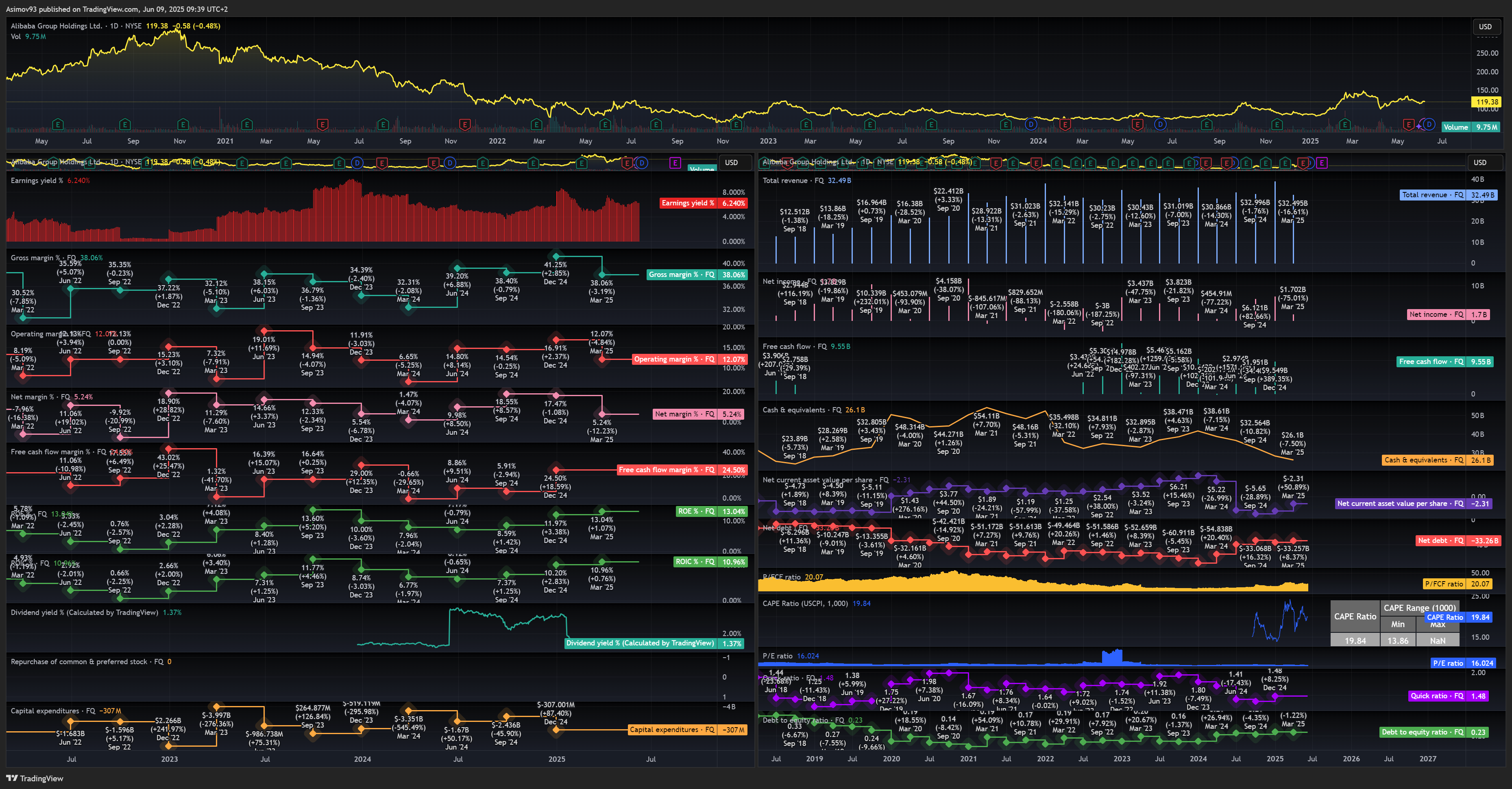Click the NaN cell in CAPE table

1438,641
